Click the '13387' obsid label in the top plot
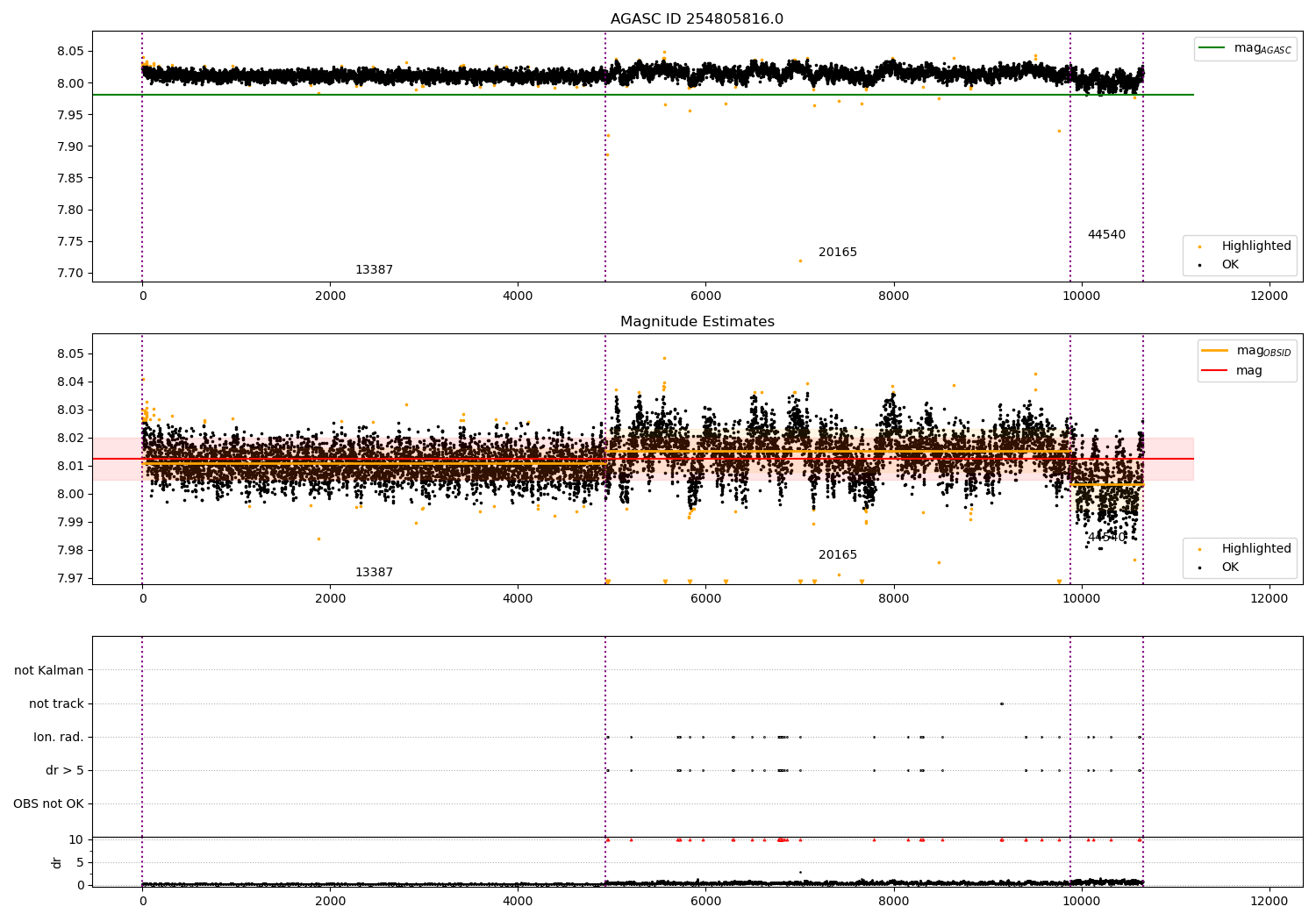 (374, 269)
